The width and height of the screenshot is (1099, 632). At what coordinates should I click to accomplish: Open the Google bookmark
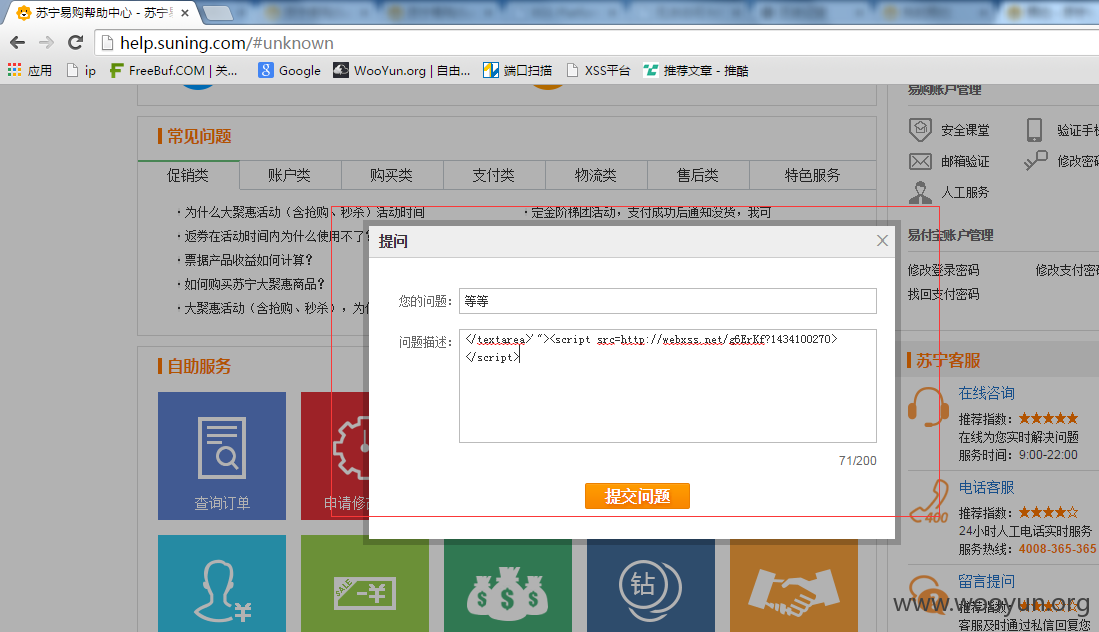289,70
